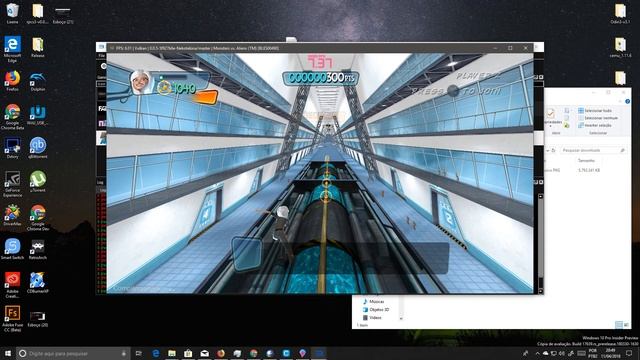Open Firefox from the taskbar
This screenshot has height=360, width=640.
point(221,353)
